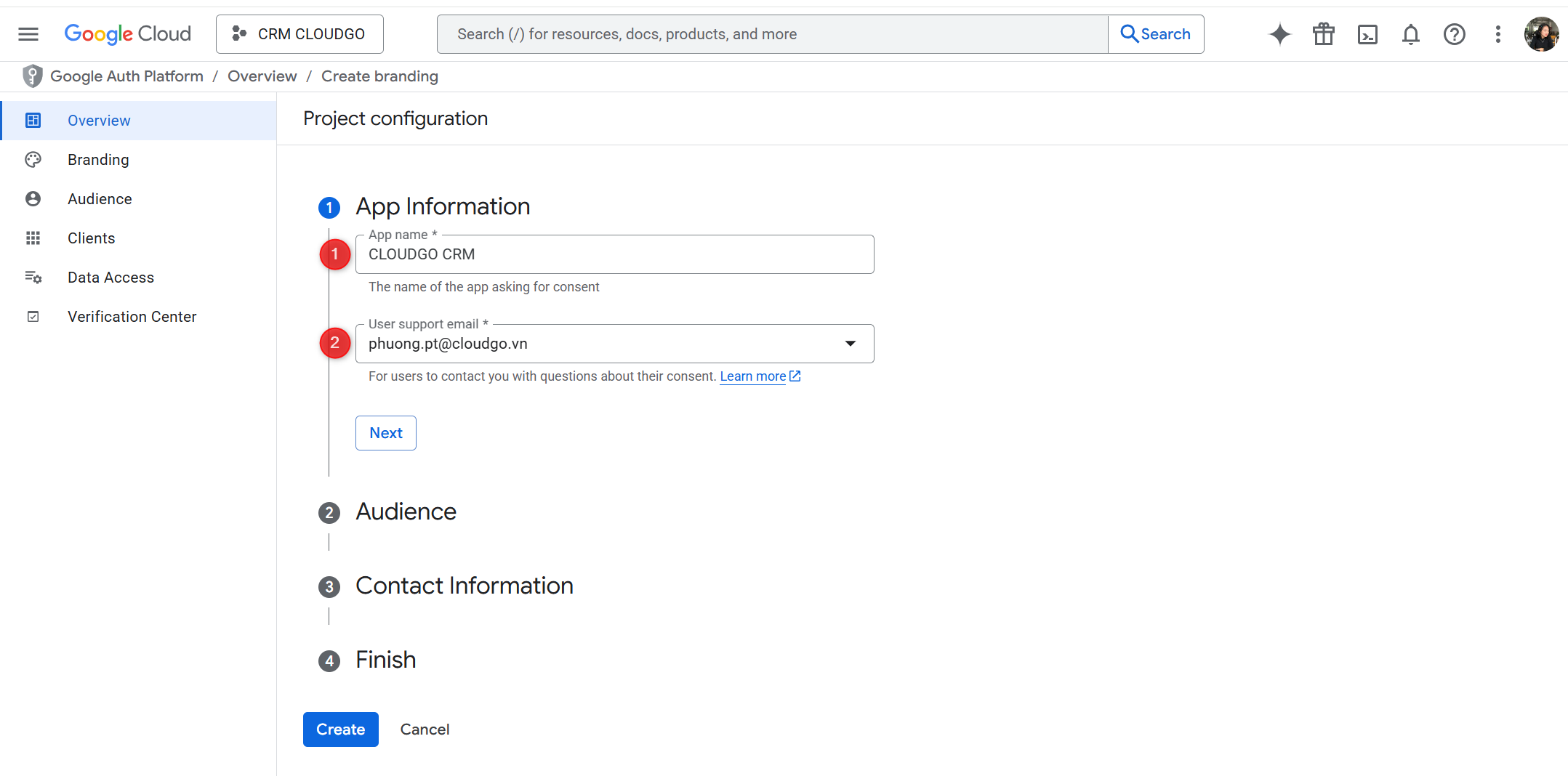Viewport: 1568px width, 776px height.
Task: Open the navigation hamburger menu
Action: click(x=28, y=33)
